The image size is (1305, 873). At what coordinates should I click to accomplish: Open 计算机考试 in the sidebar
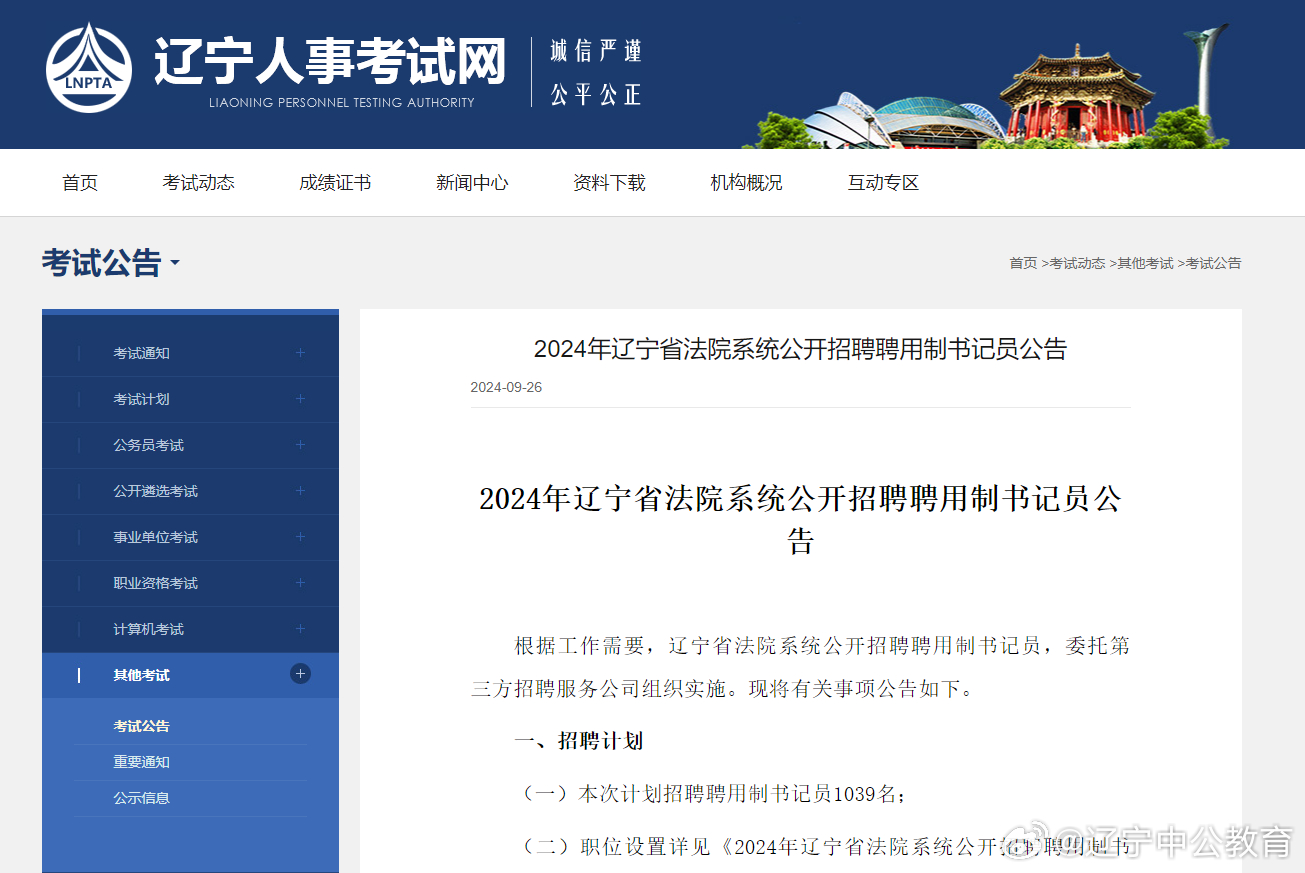[148, 629]
